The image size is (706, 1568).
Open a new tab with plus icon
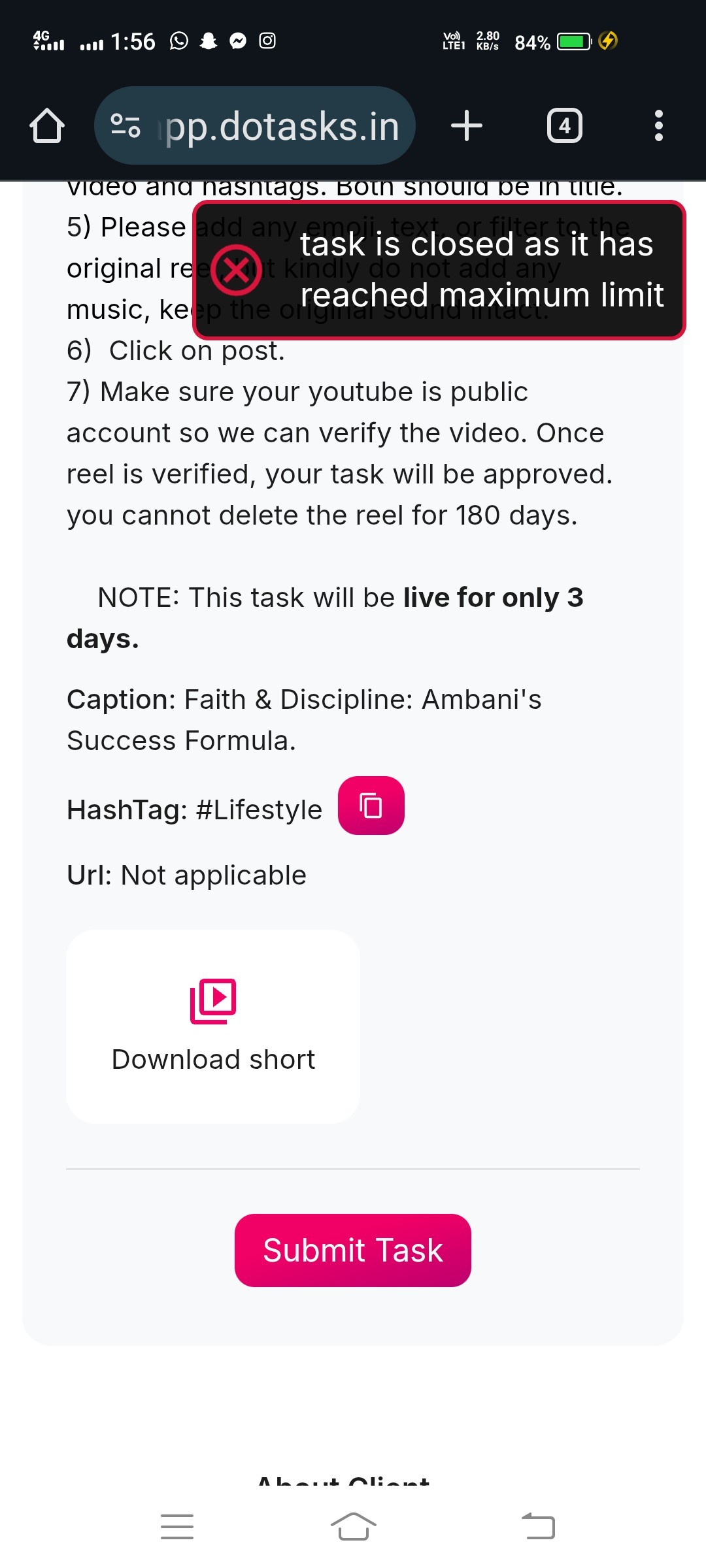467,125
